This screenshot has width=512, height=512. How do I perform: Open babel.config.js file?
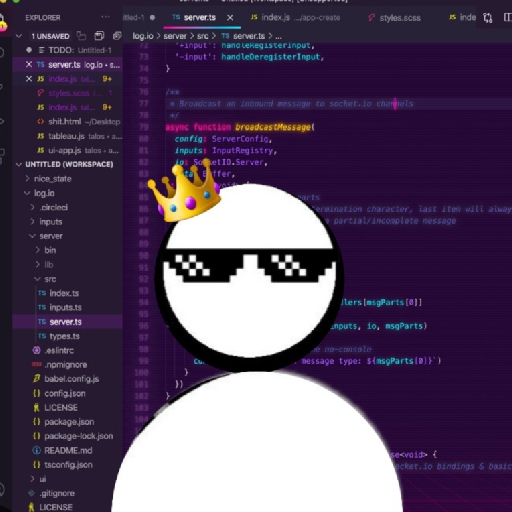click(x=72, y=379)
